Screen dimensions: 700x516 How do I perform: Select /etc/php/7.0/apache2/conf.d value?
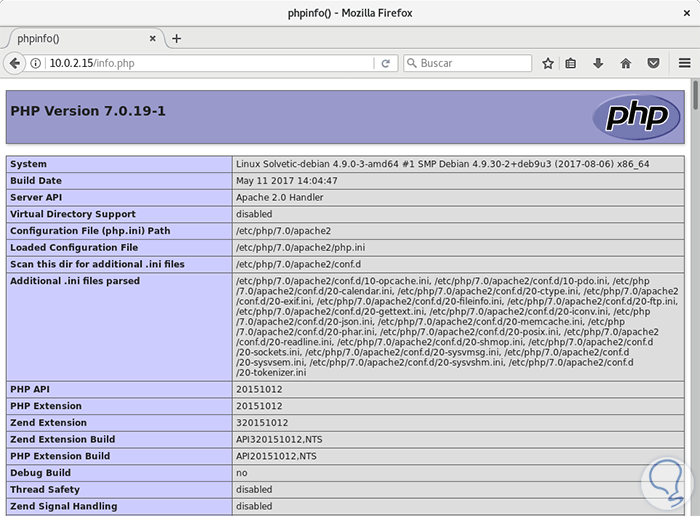[298, 264]
